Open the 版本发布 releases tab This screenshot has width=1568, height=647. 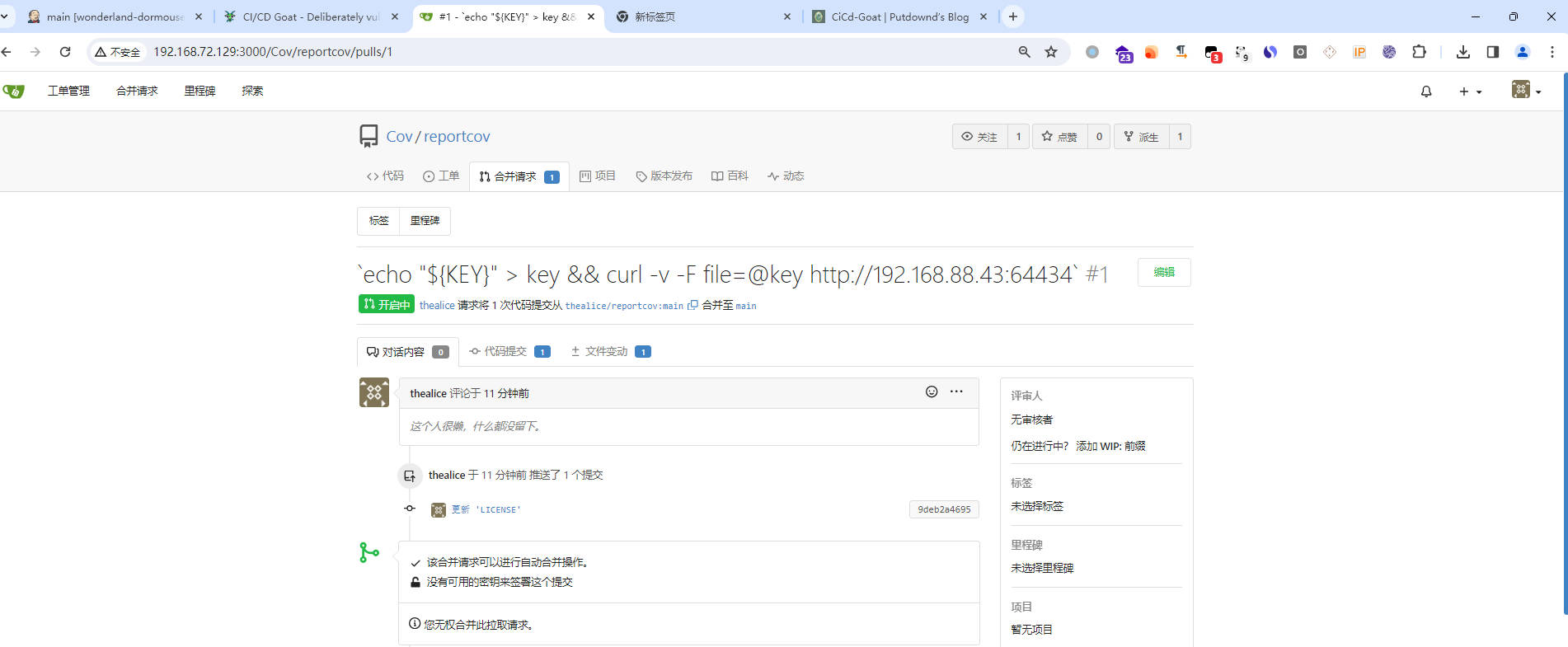pos(664,176)
